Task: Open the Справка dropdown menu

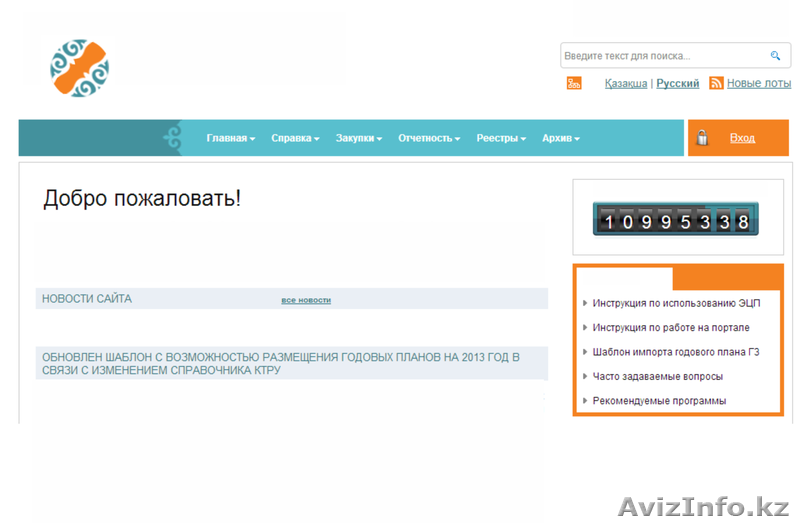Action: [295, 138]
